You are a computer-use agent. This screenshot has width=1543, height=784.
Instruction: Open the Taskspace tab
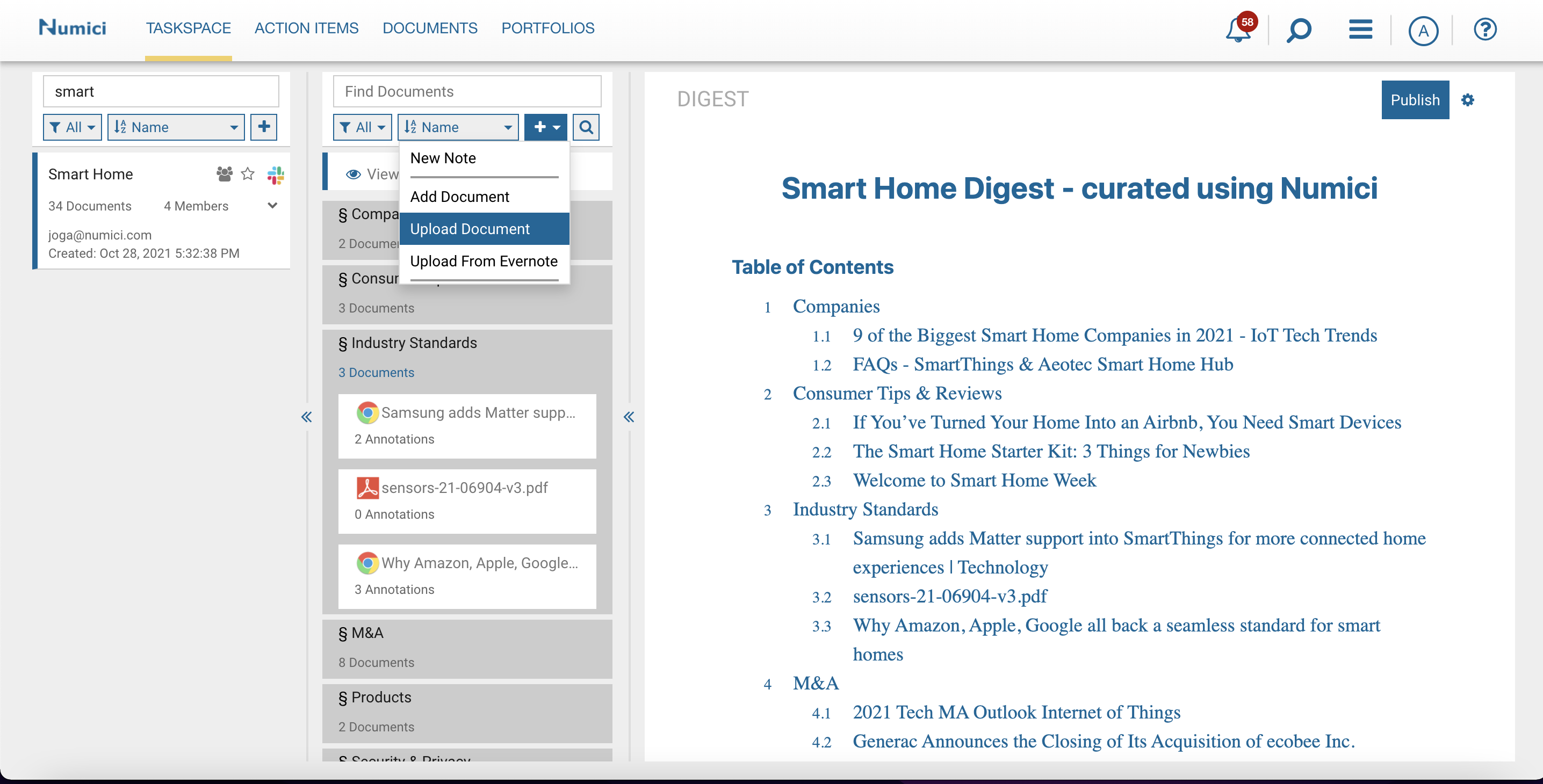[x=189, y=28]
